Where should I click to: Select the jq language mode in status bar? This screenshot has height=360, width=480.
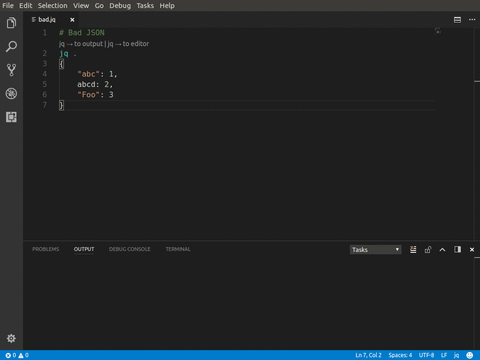point(456,355)
